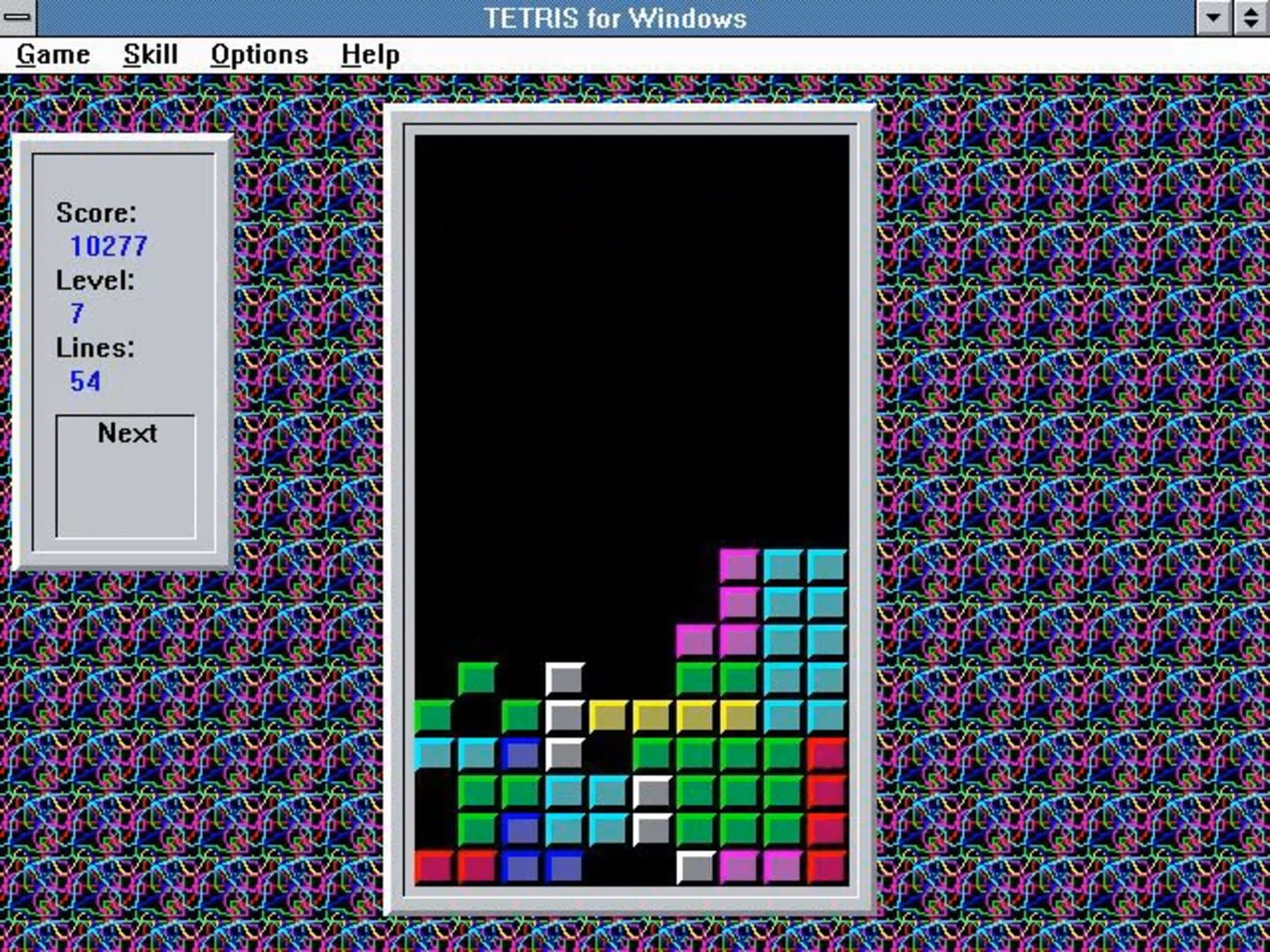Open the Game menu
The image size is (1270, 952).
(53, 54)
